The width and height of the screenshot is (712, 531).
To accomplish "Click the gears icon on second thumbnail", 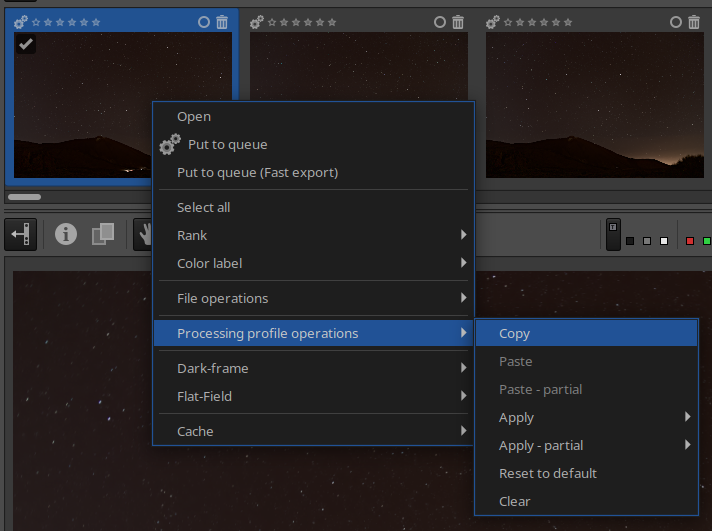I will coord(257,22).
